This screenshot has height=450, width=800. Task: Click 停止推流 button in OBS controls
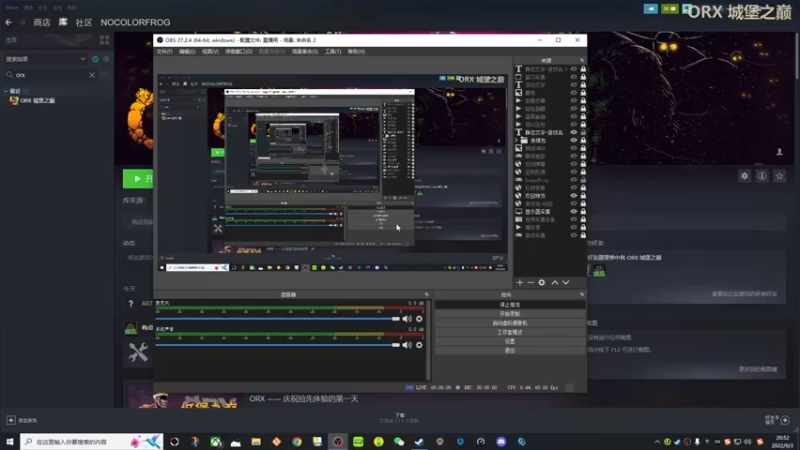(510, 305)
